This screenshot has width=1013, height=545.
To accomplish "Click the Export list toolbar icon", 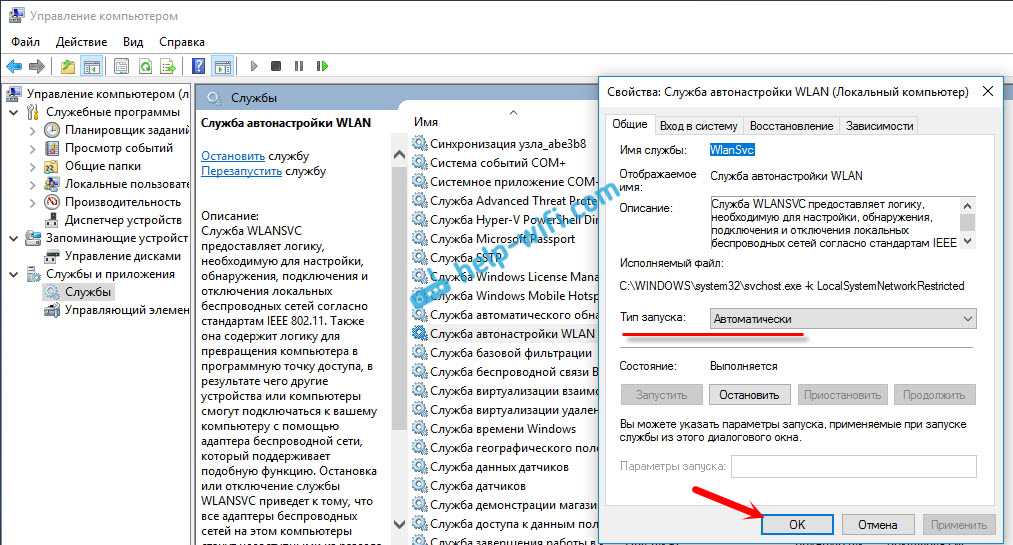I will [x=169, y=66].
